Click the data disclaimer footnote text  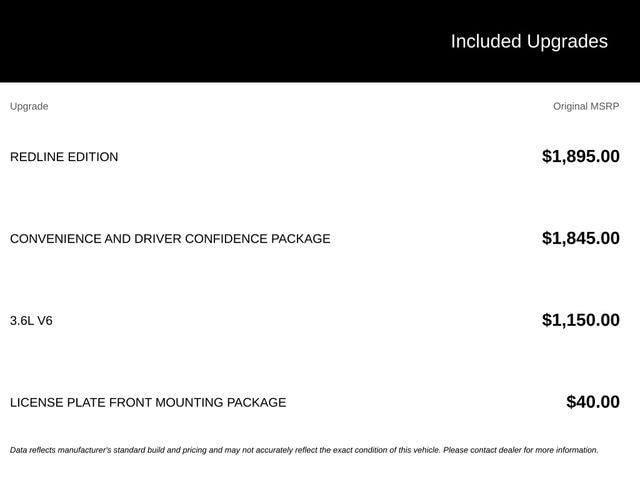point(304,450)
